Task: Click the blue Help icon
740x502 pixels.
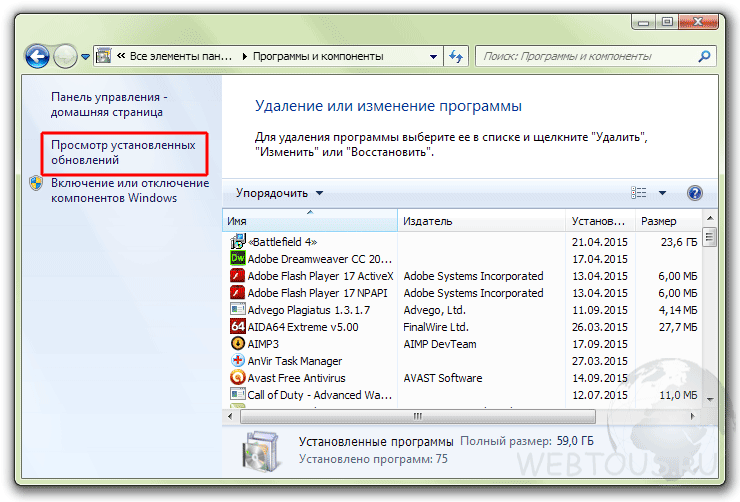Action: coord(695,192)
